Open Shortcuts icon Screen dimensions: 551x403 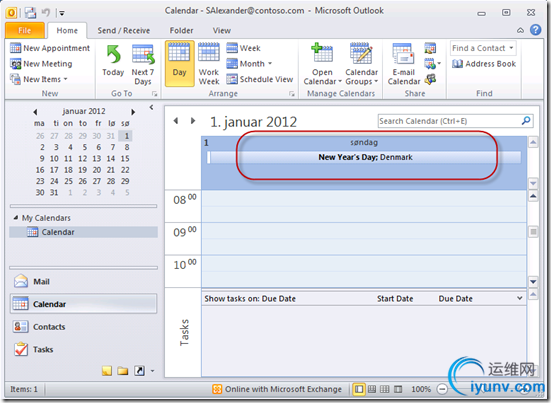click(139, 371)
